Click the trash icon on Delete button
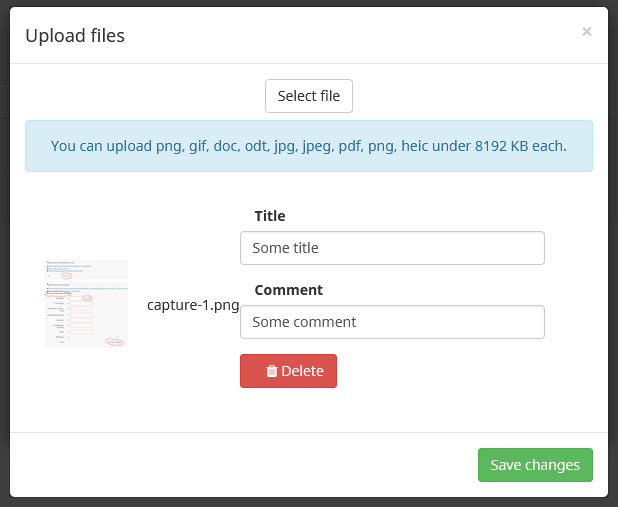This screenshot has height=507, width=618. point(271,371)
